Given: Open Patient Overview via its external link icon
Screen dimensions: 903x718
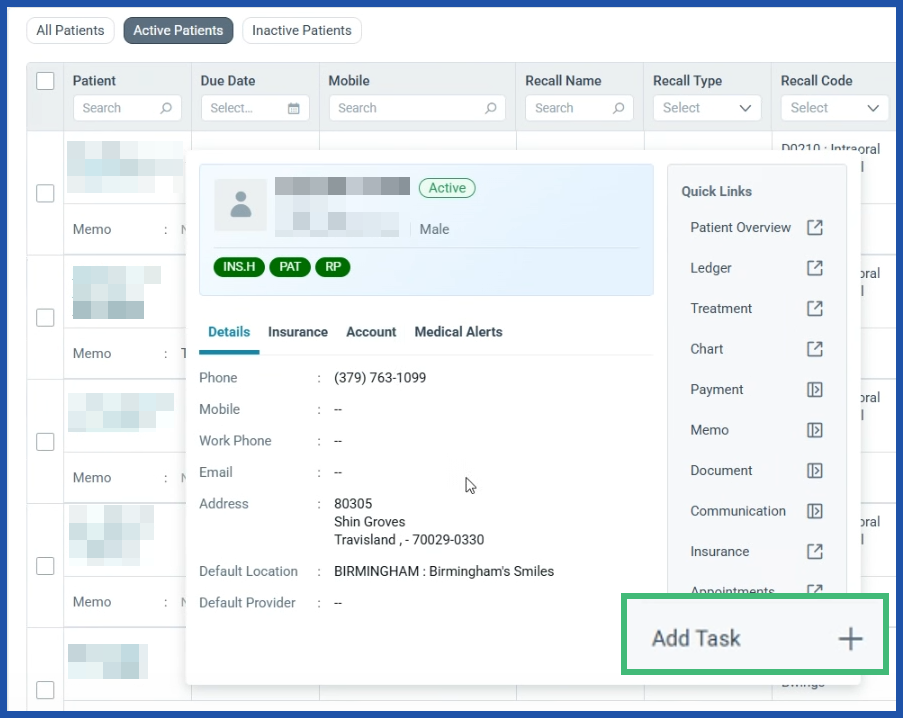Looking at the screenshot, I should tap(814, 228).
